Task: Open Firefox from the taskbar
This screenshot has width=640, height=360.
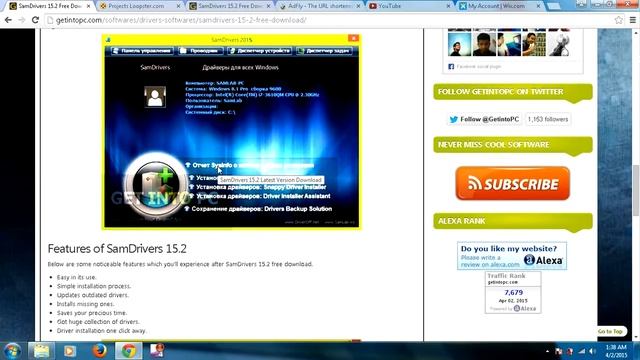Action: 99,351
